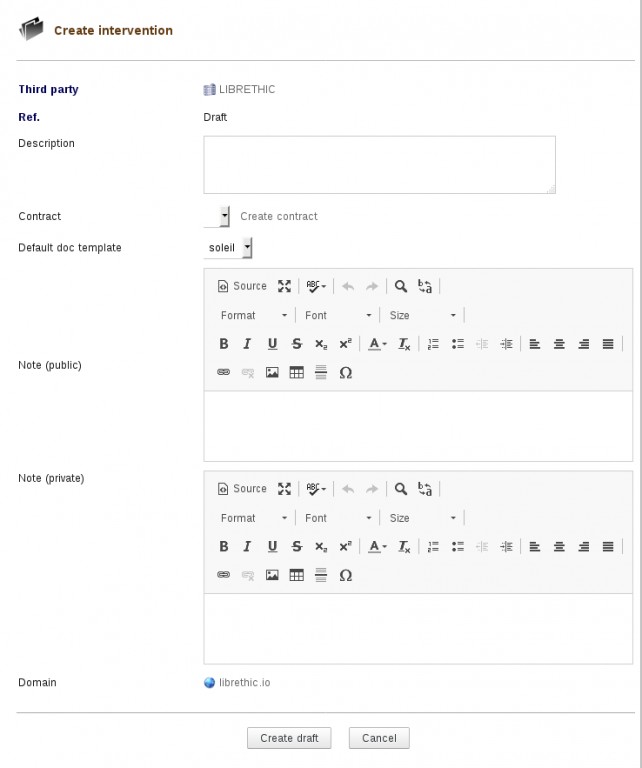Click the Create draft button
Image resolution: width=642 pixels, height=768 pixels.
[x=289, y=738]
